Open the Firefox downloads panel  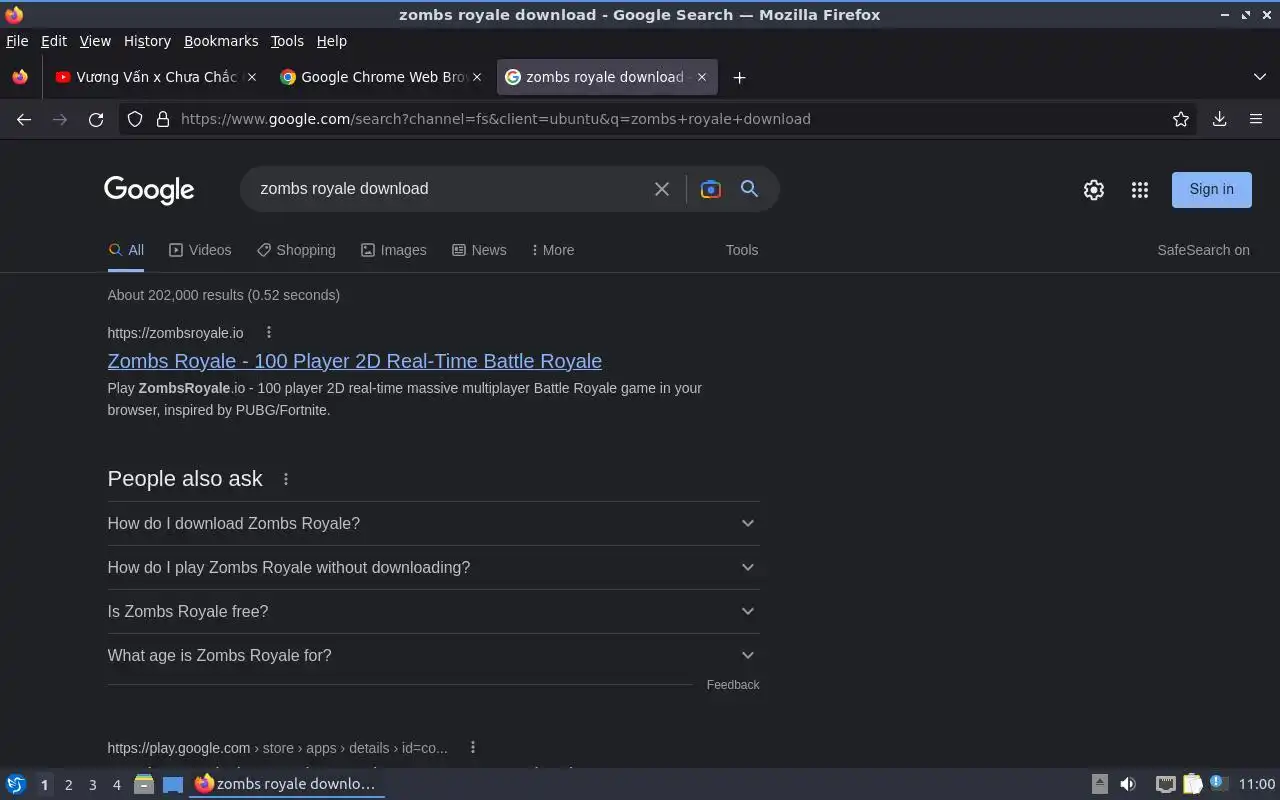pos(1219,119)
